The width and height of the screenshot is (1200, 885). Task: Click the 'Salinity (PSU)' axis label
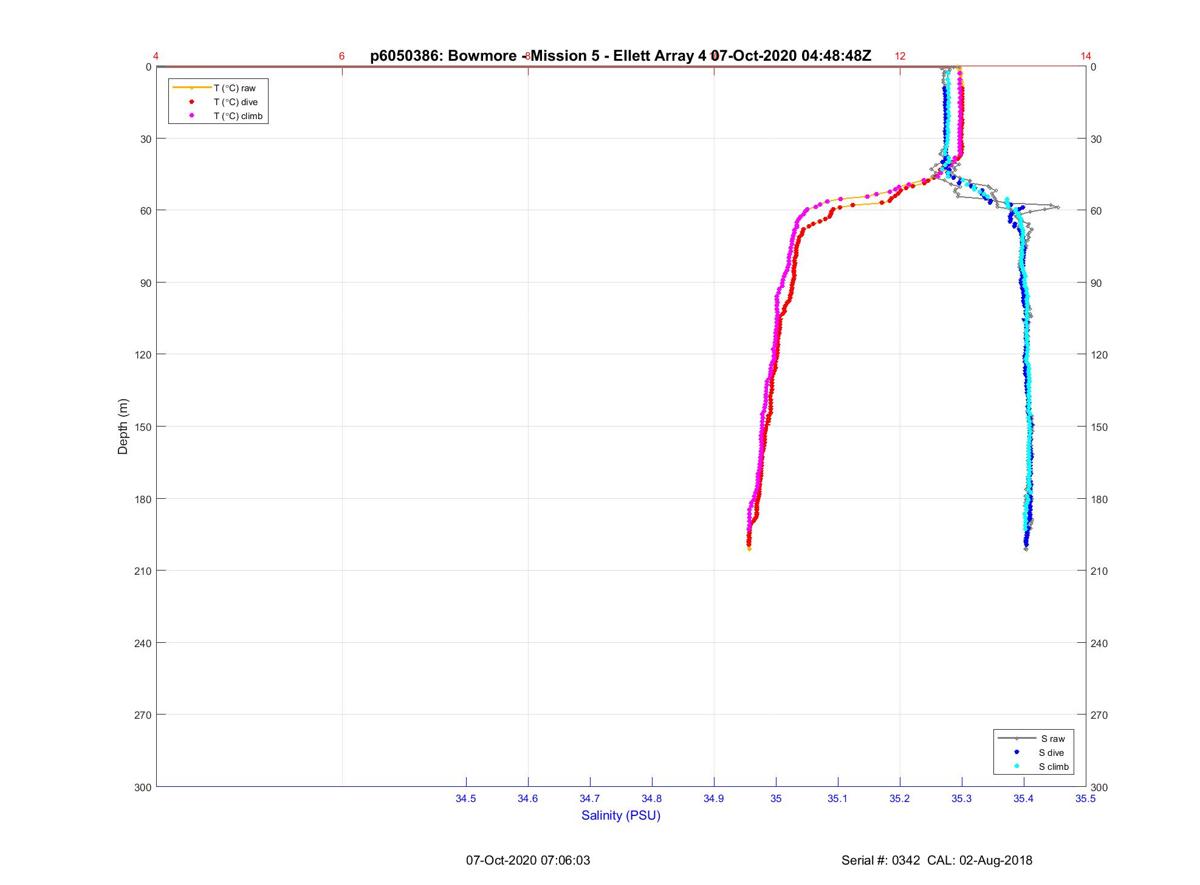(621, 816)
